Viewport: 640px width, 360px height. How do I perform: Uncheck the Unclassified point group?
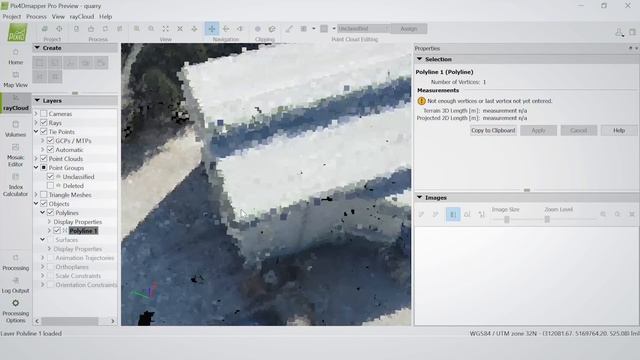pos(50,176)
